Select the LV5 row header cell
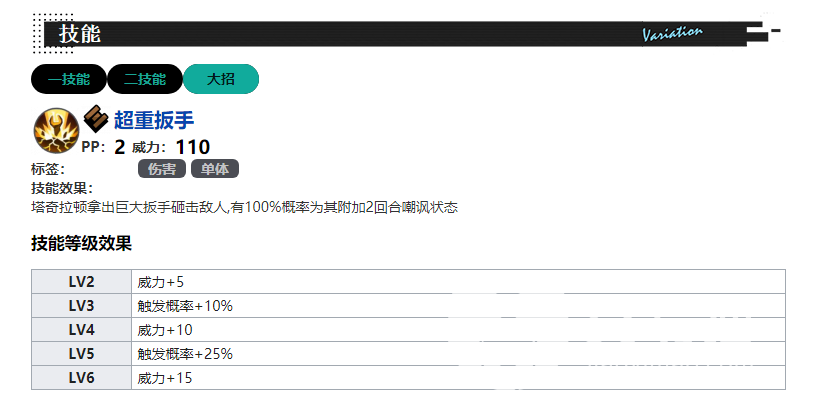 (x=81, y=354)
